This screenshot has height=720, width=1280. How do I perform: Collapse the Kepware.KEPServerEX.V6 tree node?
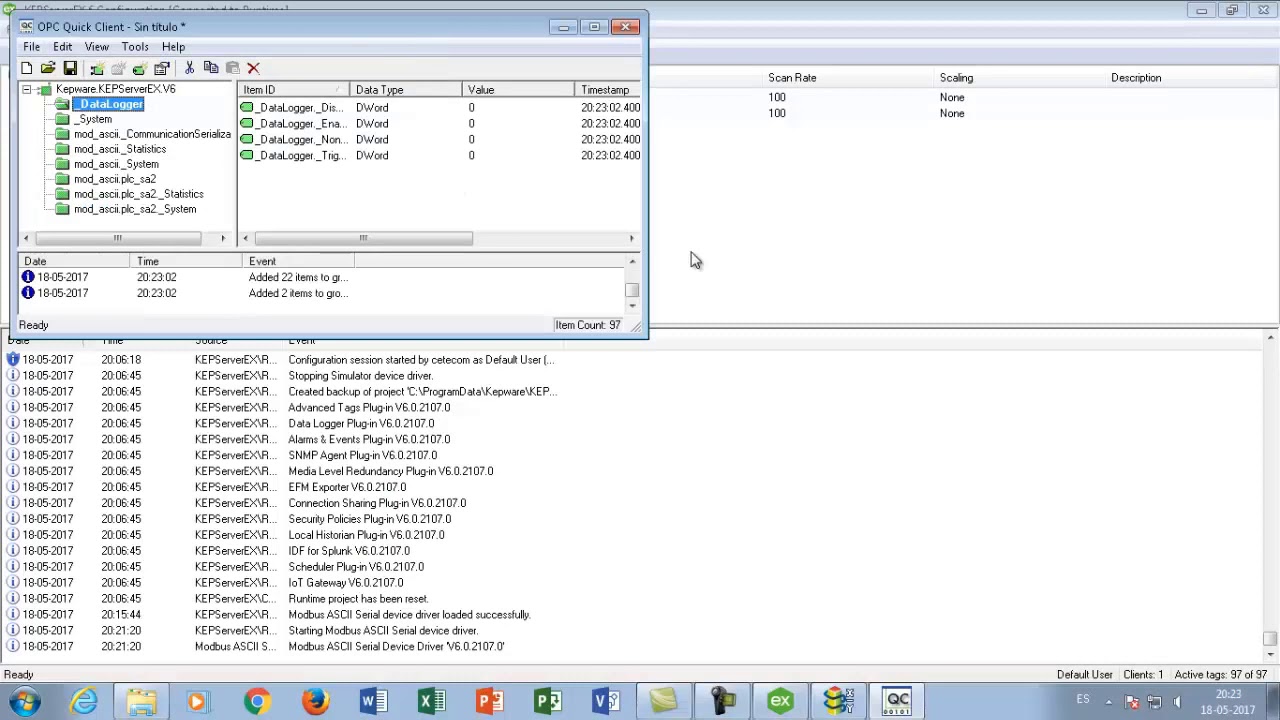(x=27, y=89)
